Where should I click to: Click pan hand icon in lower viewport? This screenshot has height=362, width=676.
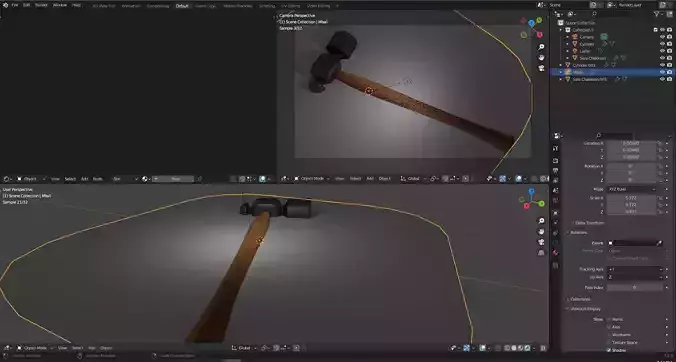pos(541,232)
